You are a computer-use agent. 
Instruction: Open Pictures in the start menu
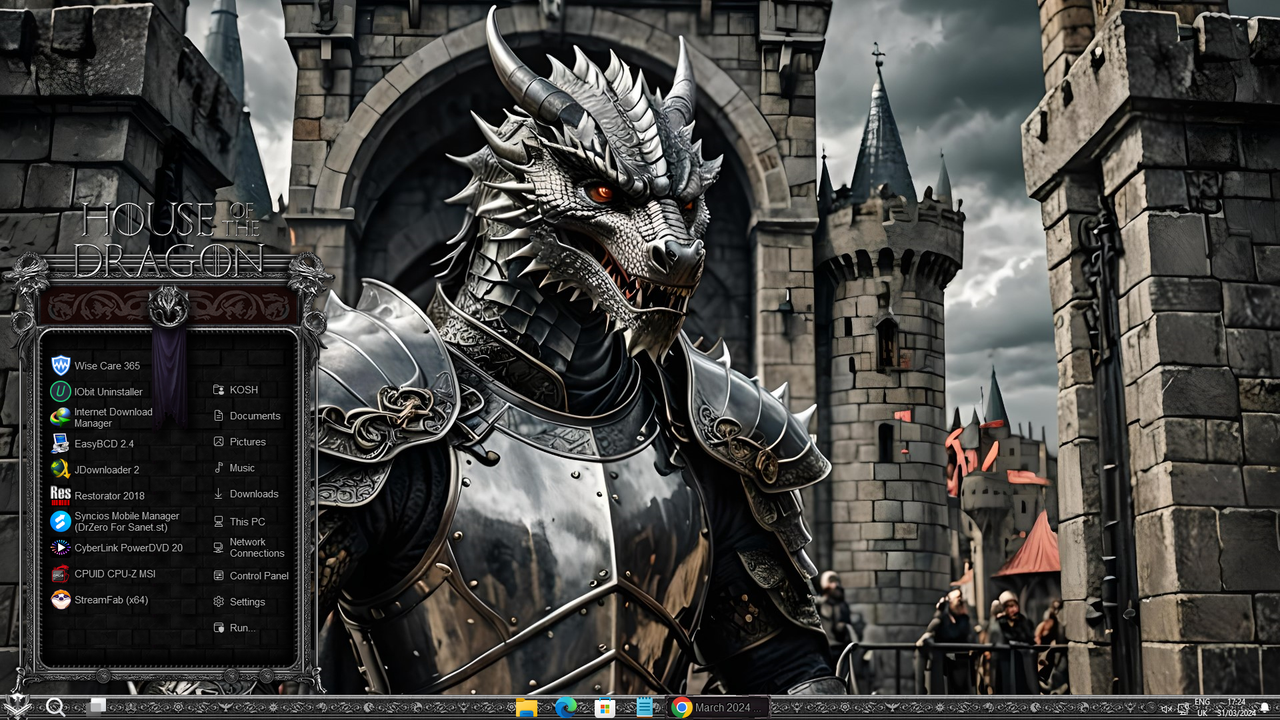click(x=240, y=442)
